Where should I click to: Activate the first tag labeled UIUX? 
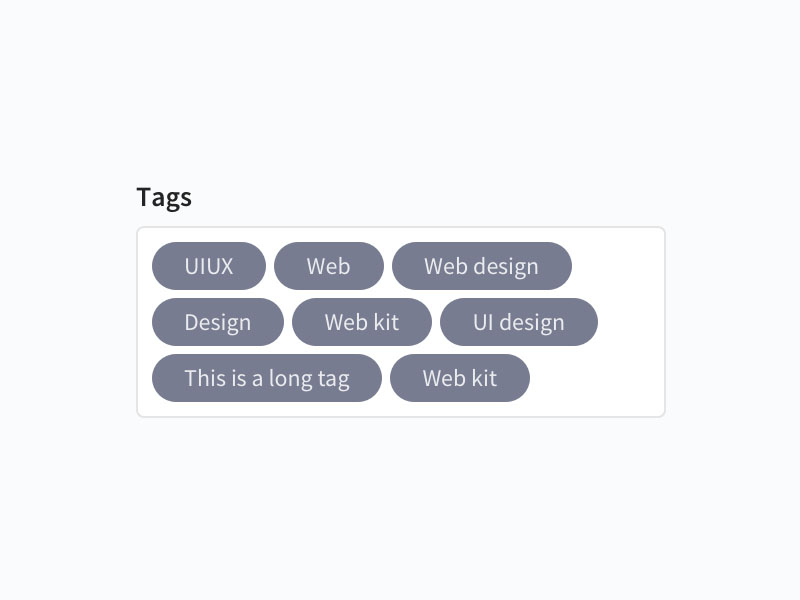point(209,266)
